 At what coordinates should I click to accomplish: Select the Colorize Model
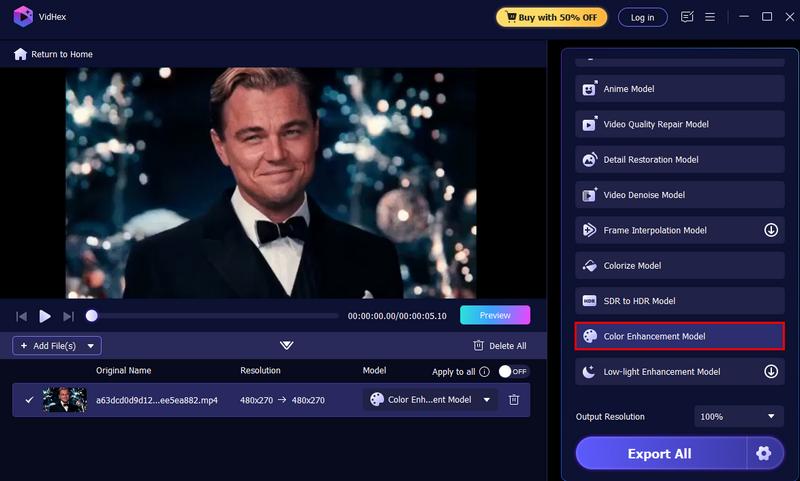coord(680,265)
